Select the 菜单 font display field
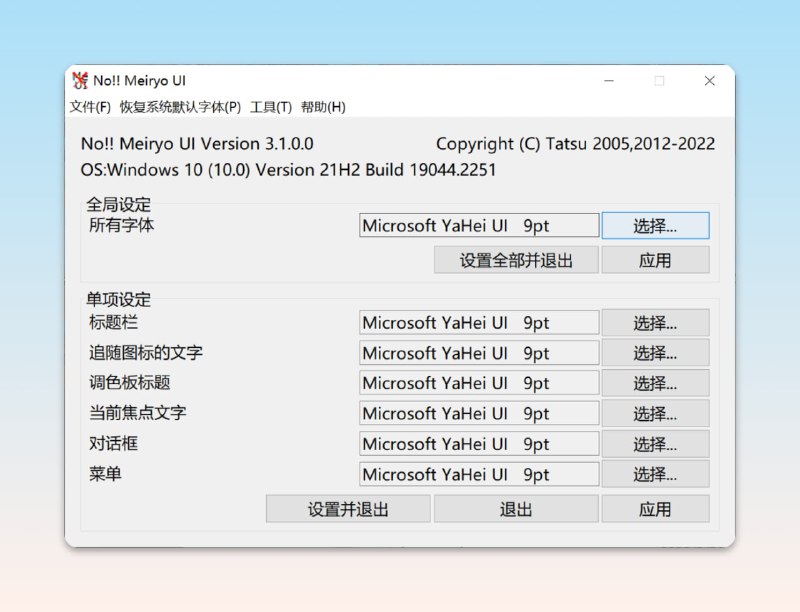Screen dimensions: 800x612 (x=478, y=474)
